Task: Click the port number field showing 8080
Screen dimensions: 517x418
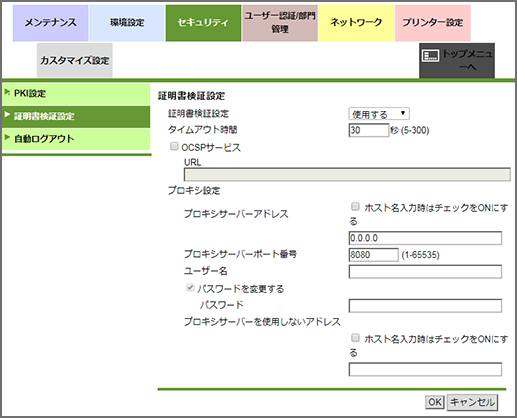Action: (373, 255)
